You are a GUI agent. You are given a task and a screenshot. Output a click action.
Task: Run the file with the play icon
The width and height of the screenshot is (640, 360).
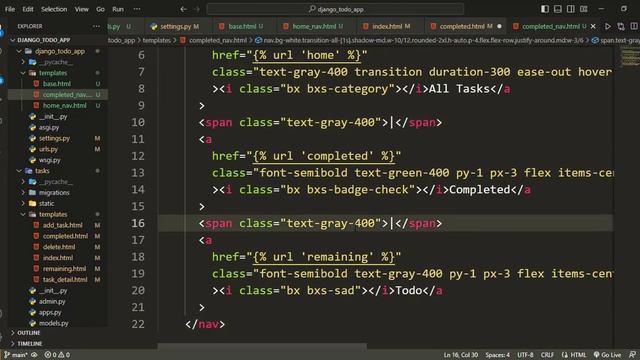click(608, 26)
